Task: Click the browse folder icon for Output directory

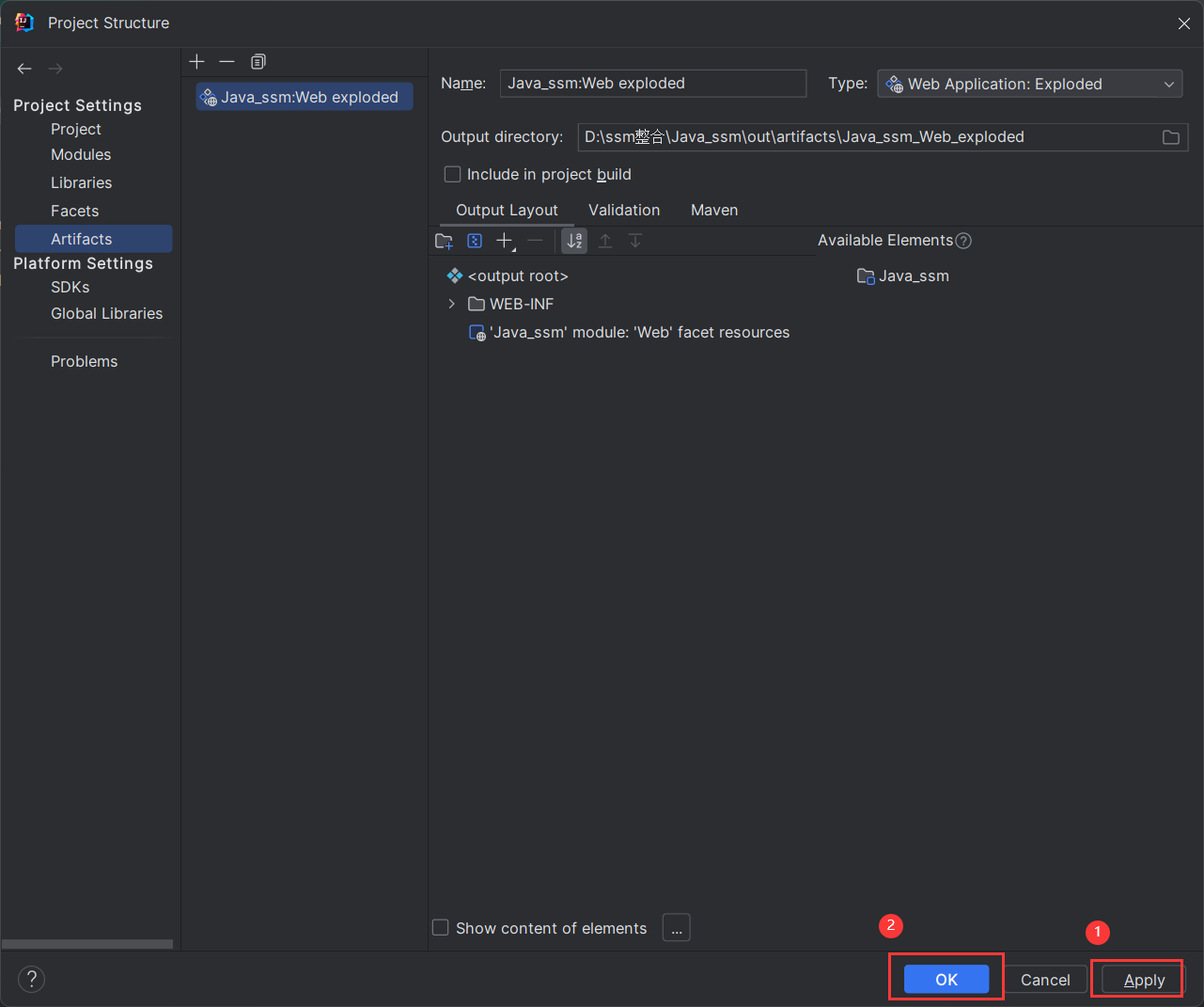Action: click(1170, 137)
